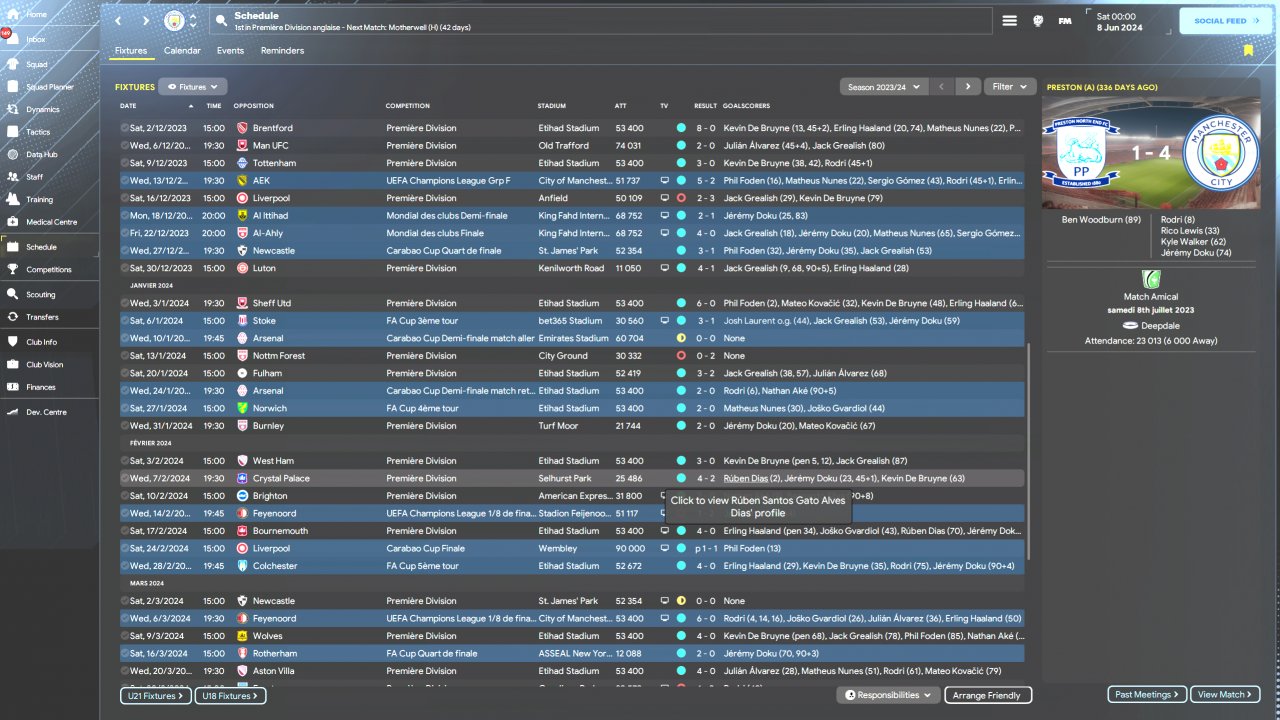Click the Manchester City club badge in top bar

(x=175, y=20)
